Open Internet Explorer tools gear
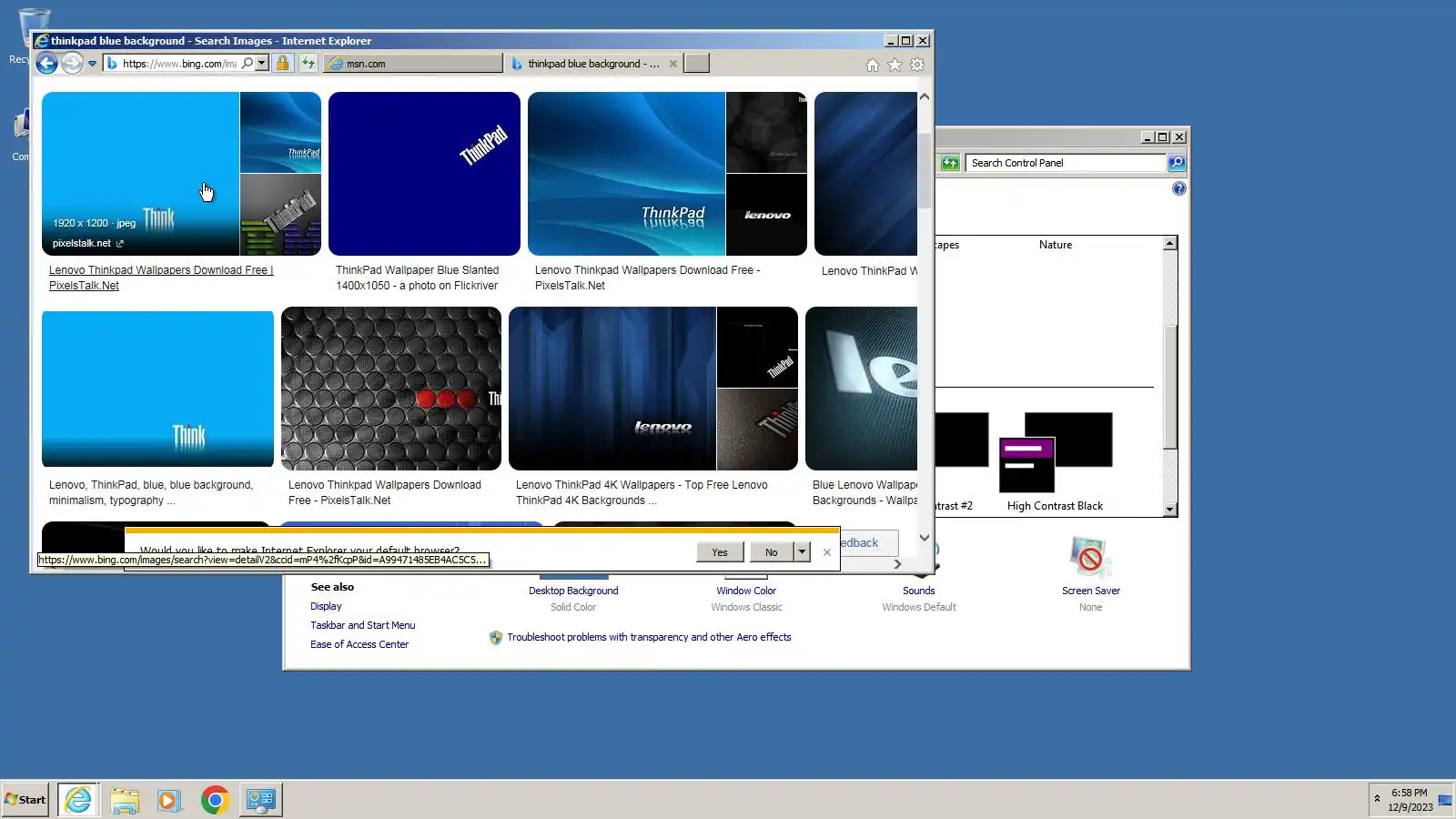Image resolution: width=1456 pixels, height=819 pixels. [x=917, y=65]
